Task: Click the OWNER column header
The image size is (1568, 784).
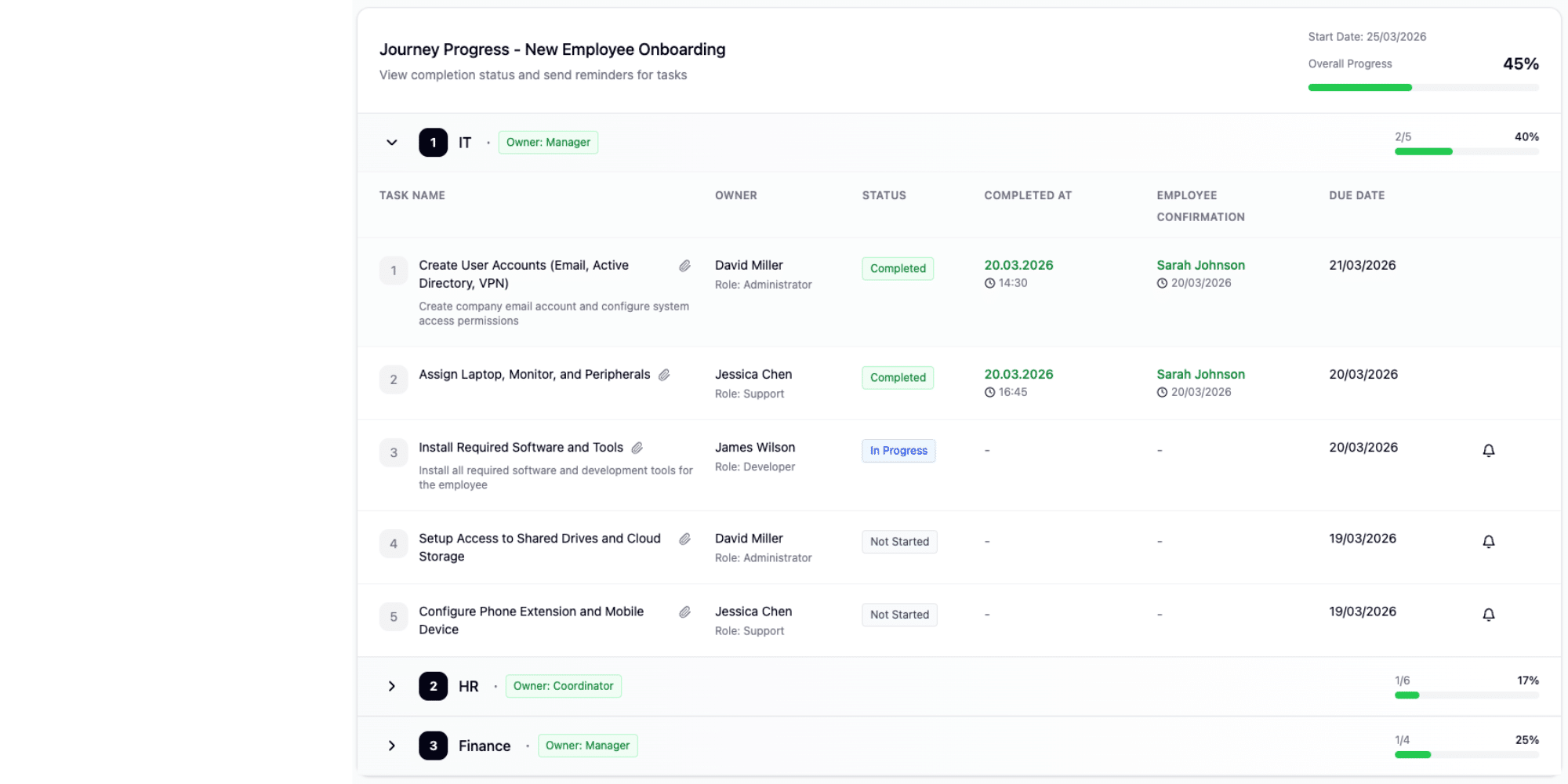Action: point(736,195)
